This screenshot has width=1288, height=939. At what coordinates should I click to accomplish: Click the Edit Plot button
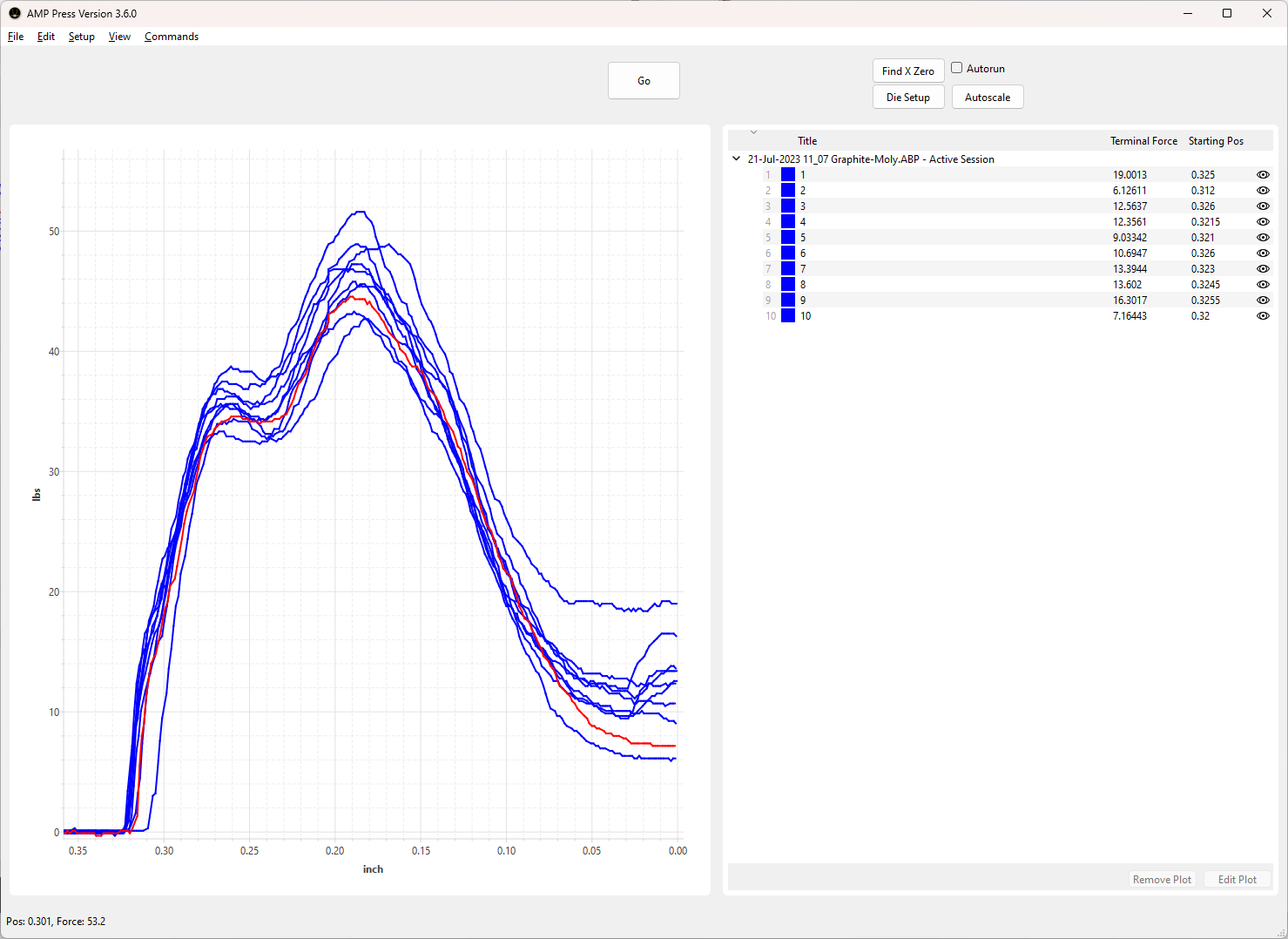coord(1237,880)
